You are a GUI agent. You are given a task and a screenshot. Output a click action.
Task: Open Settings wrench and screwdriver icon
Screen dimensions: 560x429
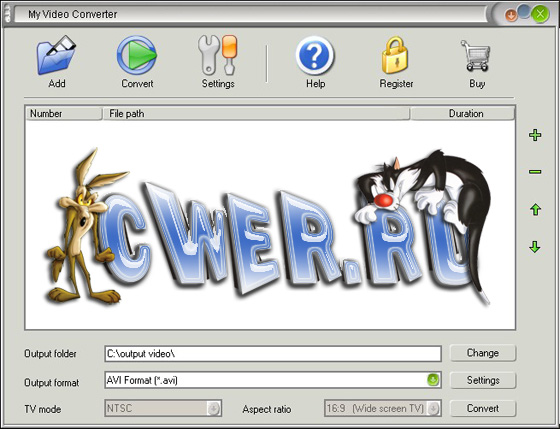(x=218, y=55)
